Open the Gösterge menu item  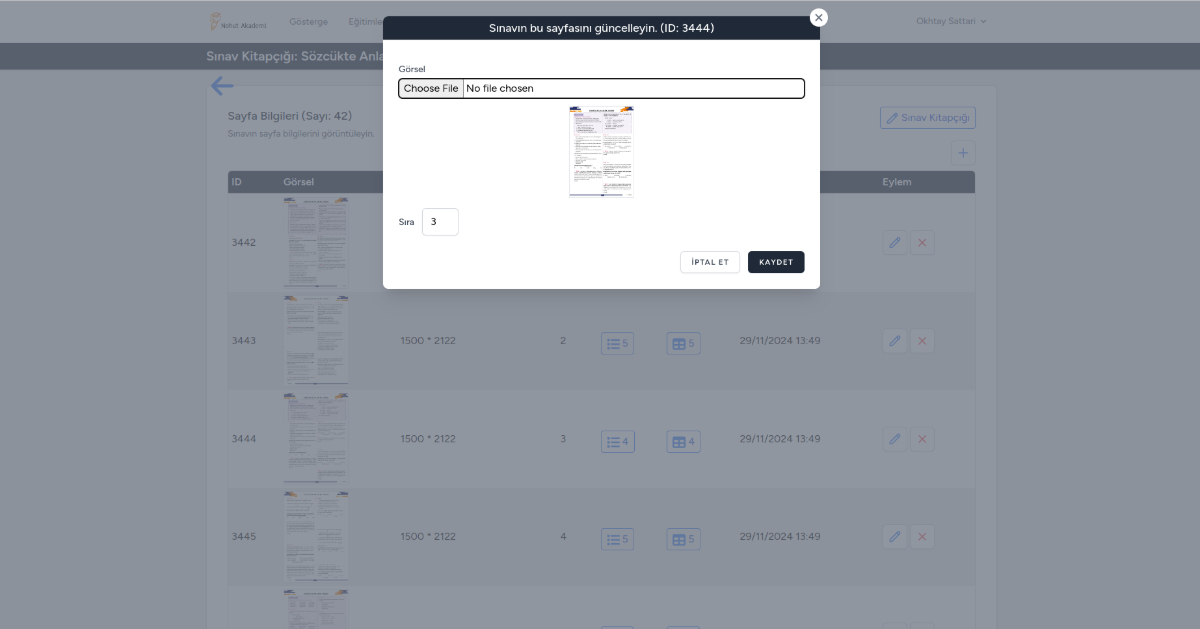pos(308,22)
